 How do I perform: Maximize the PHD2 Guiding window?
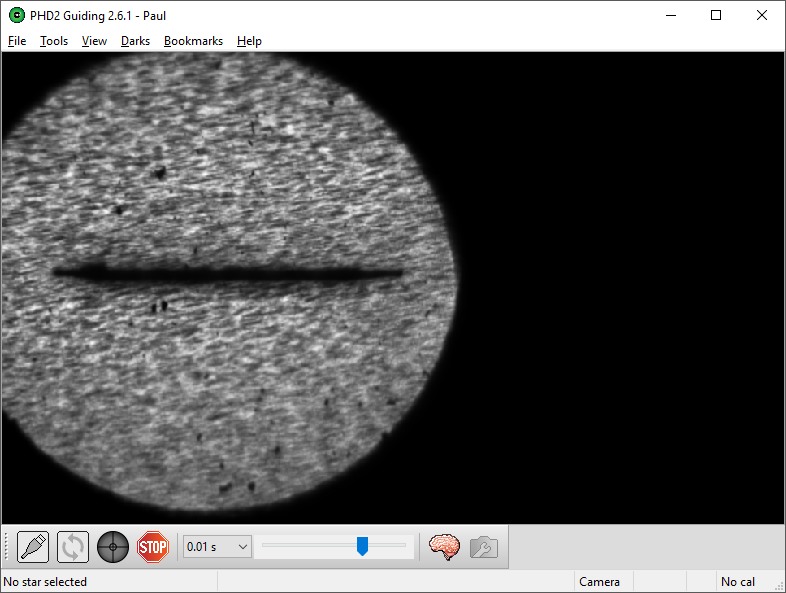pos(716,15)
